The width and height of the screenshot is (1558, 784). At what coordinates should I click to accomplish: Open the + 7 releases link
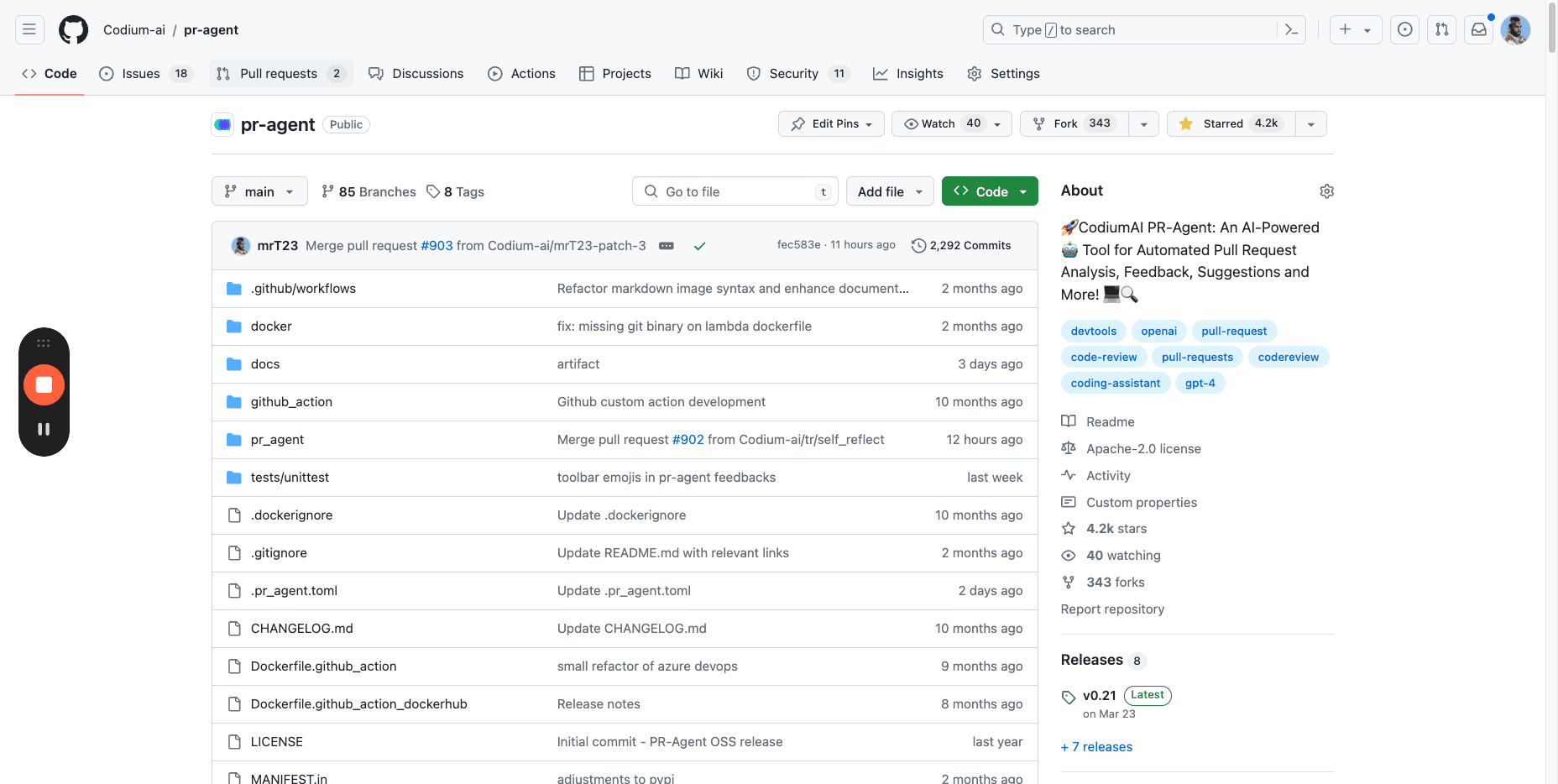[1096, 746]
